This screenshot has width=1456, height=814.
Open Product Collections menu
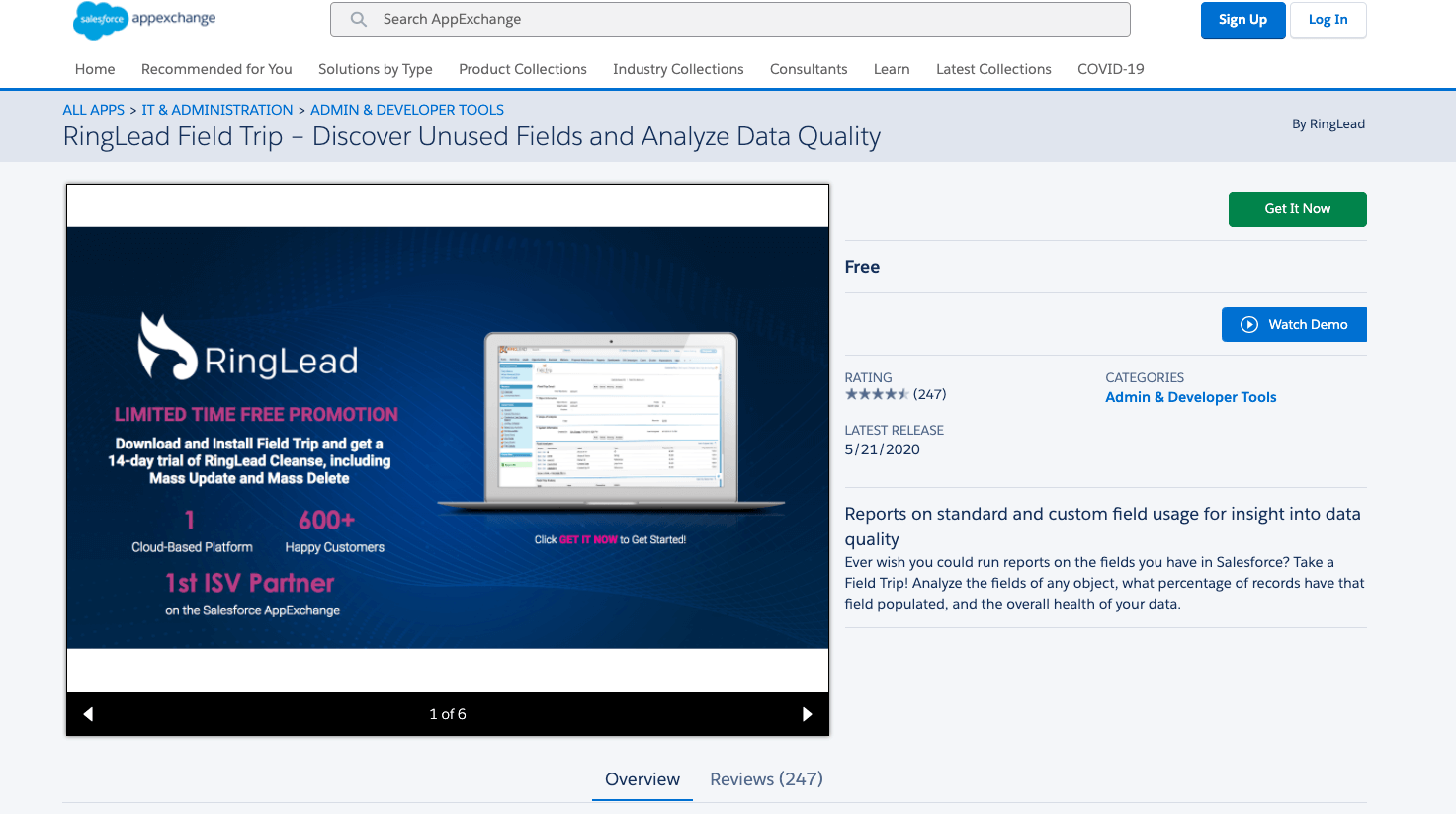pyautogui.click(x=523, y=69)
